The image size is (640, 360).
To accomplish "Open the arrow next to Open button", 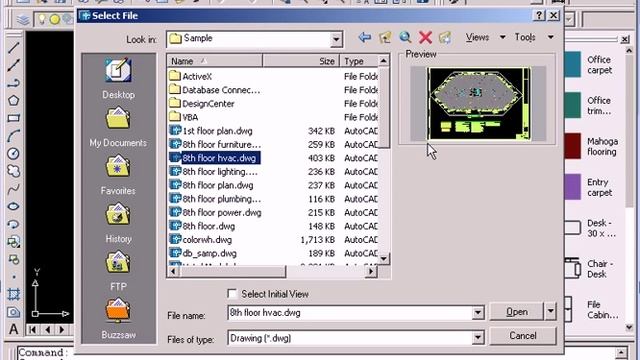I will [x=550, y=311].
